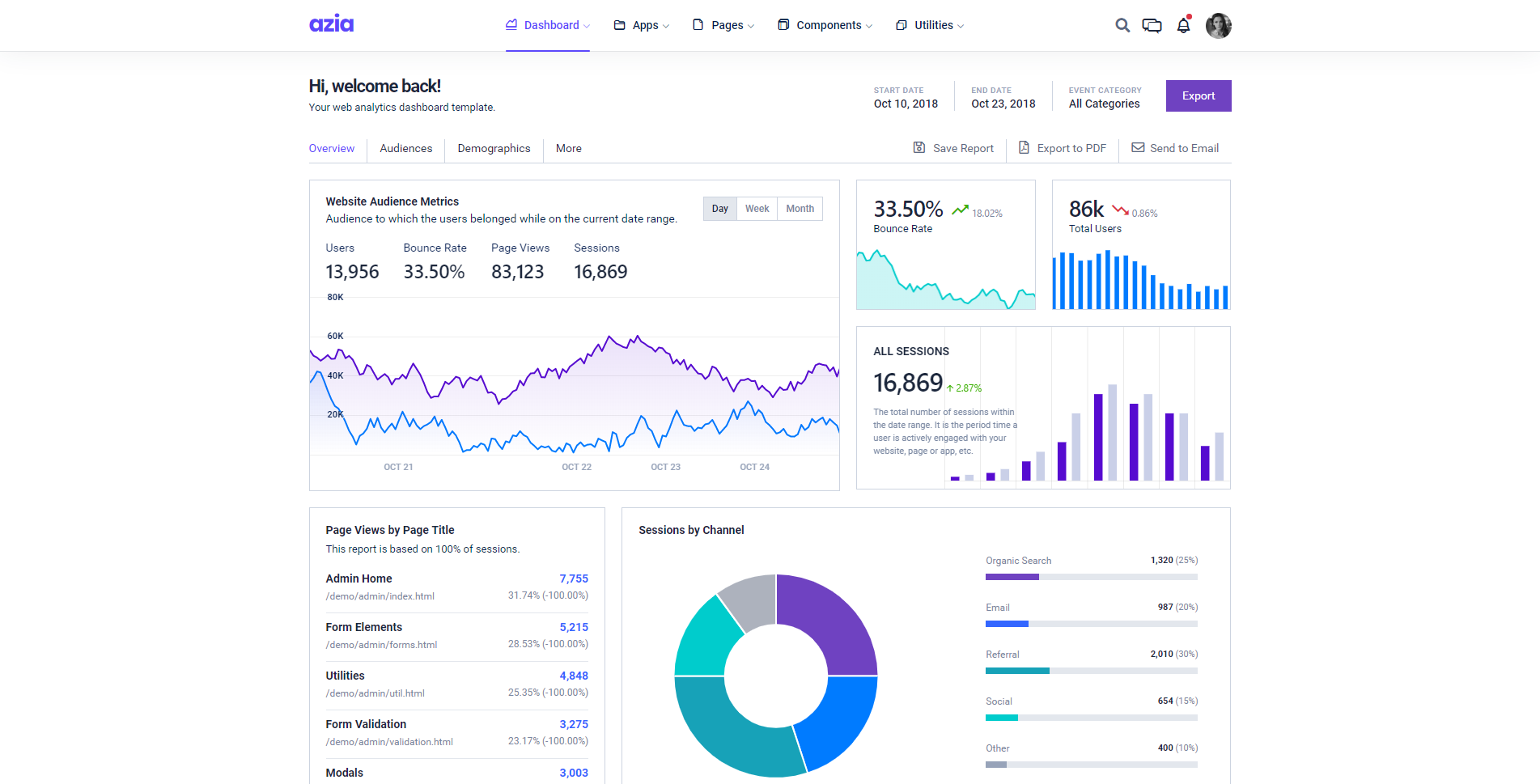Open the Audiences tab
This screenshot has height=784, width=1540.
(405, 148)
